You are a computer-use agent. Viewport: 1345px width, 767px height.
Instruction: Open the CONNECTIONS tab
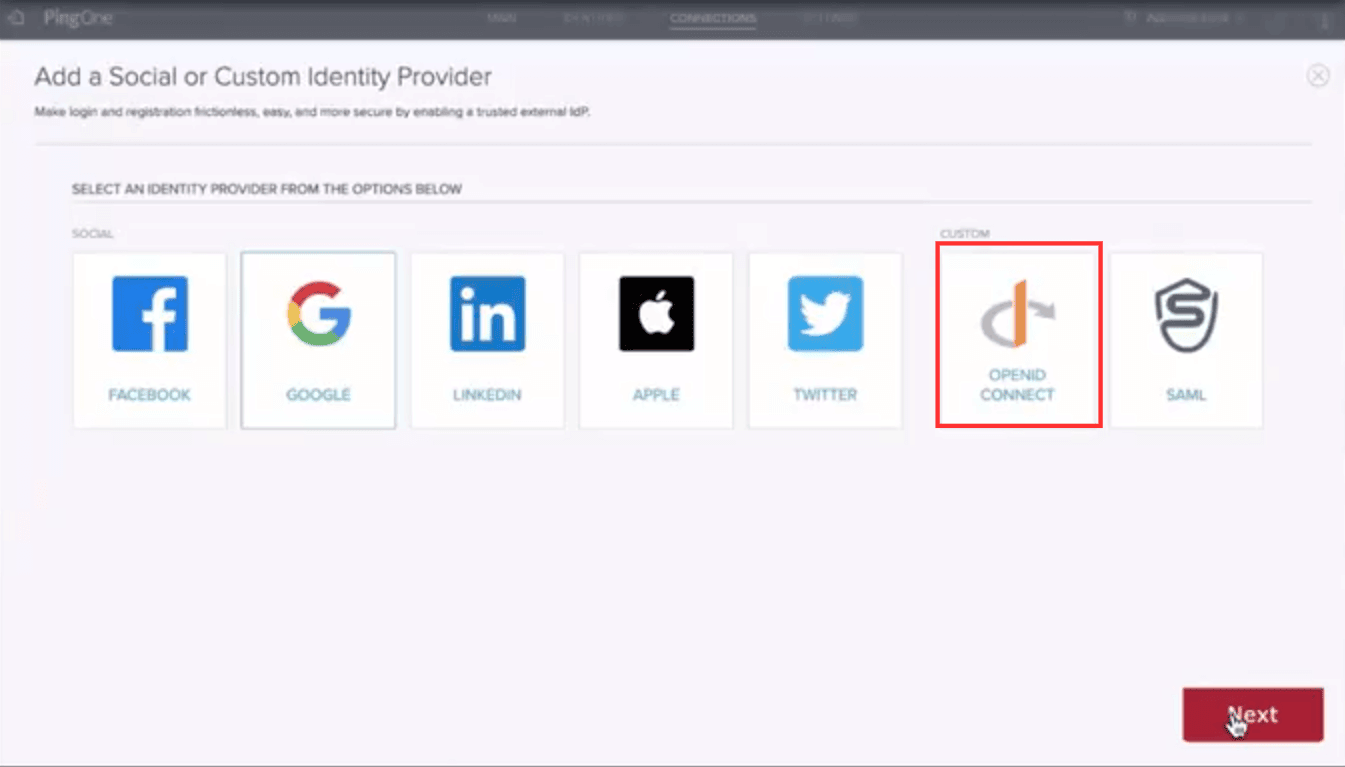[x=712, y=17]
